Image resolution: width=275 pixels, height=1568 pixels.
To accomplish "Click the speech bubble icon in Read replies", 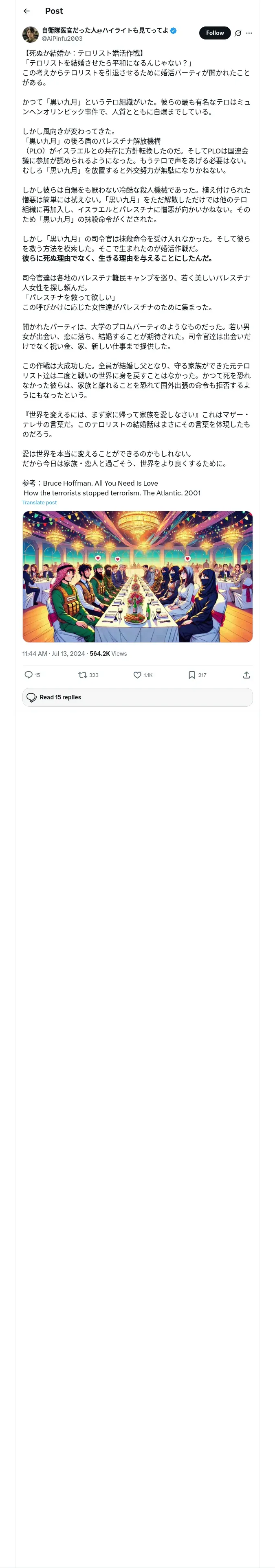I will (x=32, y=698).
